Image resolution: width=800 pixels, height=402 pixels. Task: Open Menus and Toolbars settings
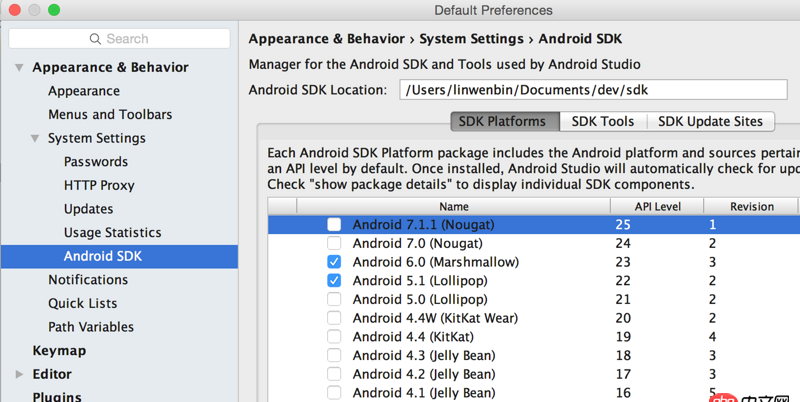click(110, 115)
